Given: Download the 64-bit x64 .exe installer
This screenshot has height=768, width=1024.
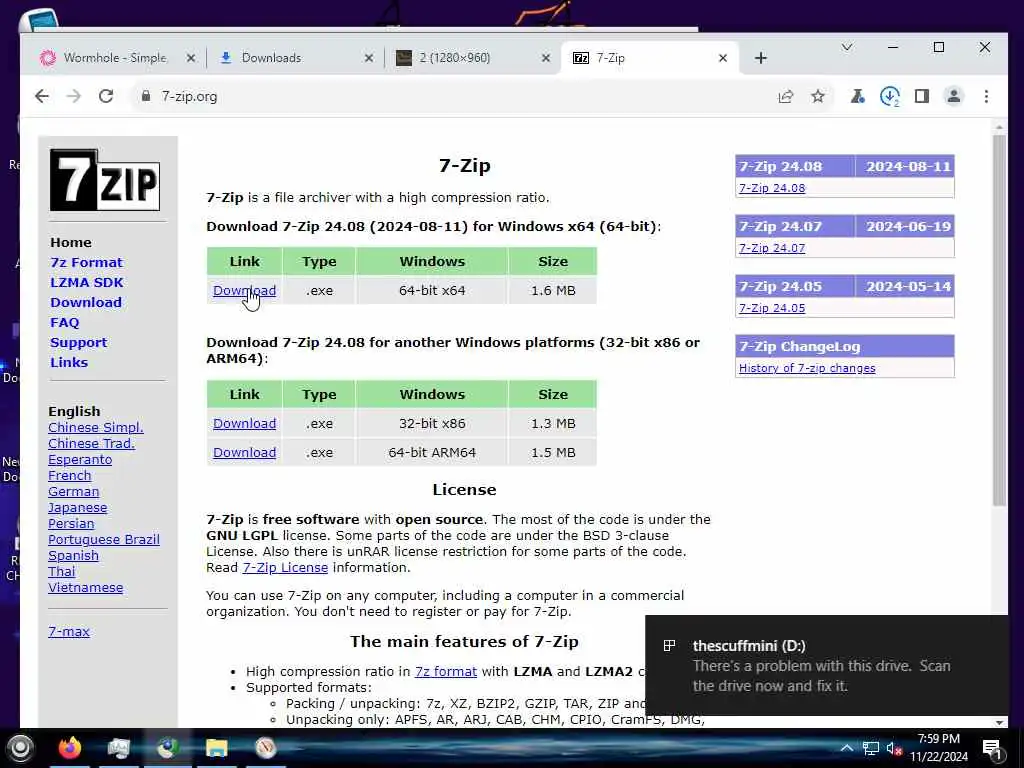Looking at the screenshot, I should (244, 291).
